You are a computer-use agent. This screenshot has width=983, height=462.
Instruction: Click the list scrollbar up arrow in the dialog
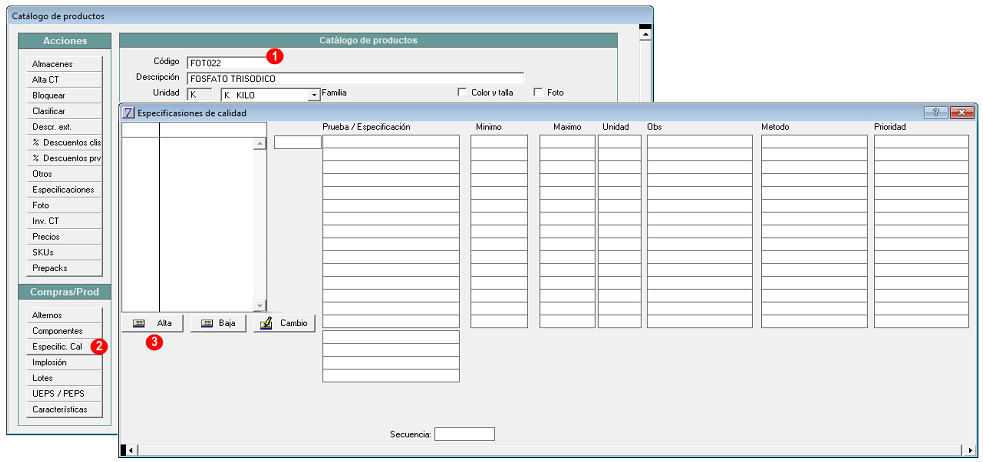(x=260, y=144)
